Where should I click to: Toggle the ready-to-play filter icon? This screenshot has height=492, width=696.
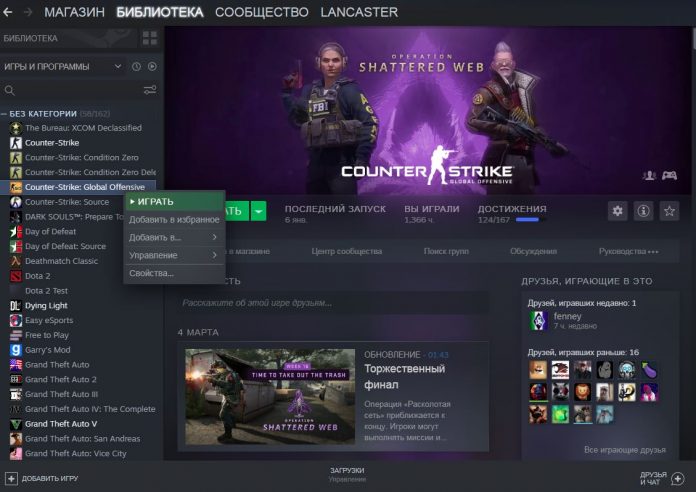coord(152,67)
